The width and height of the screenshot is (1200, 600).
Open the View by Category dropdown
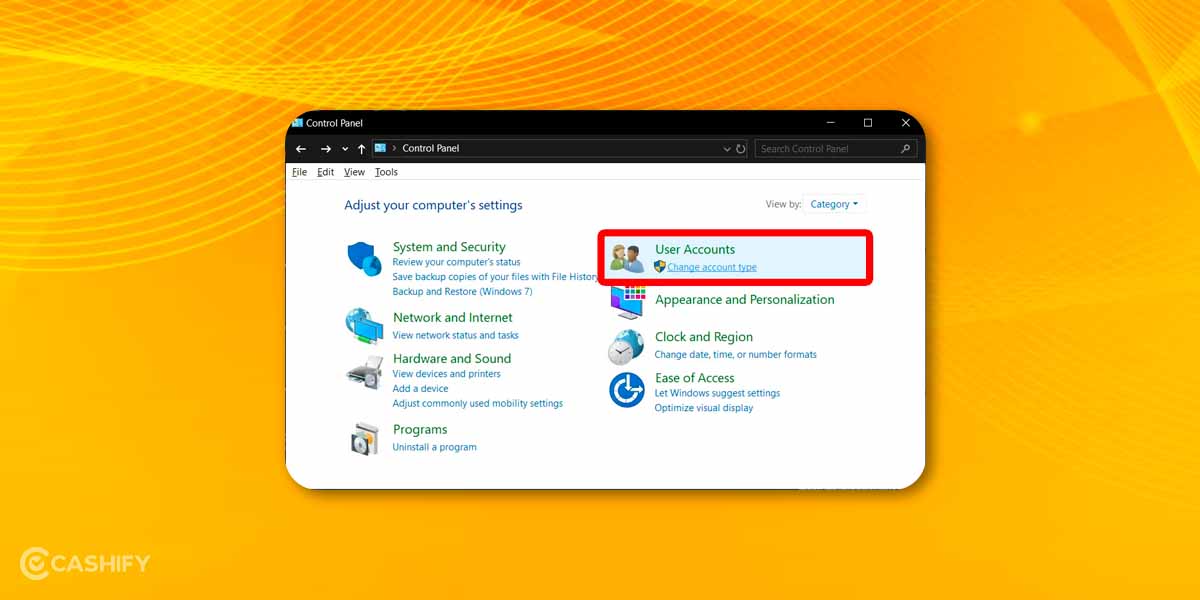point(833,203)
